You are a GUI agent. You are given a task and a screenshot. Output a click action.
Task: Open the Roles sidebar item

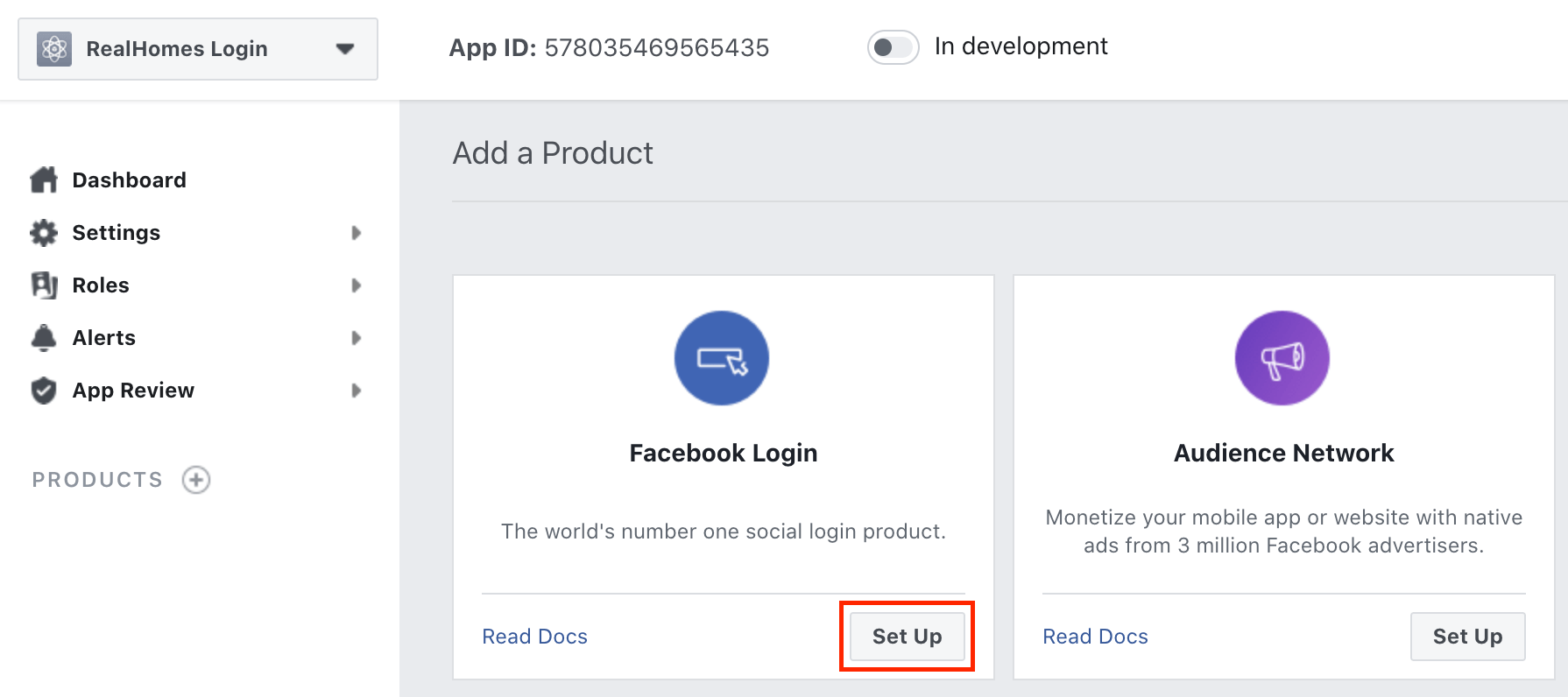pos(101,285)
